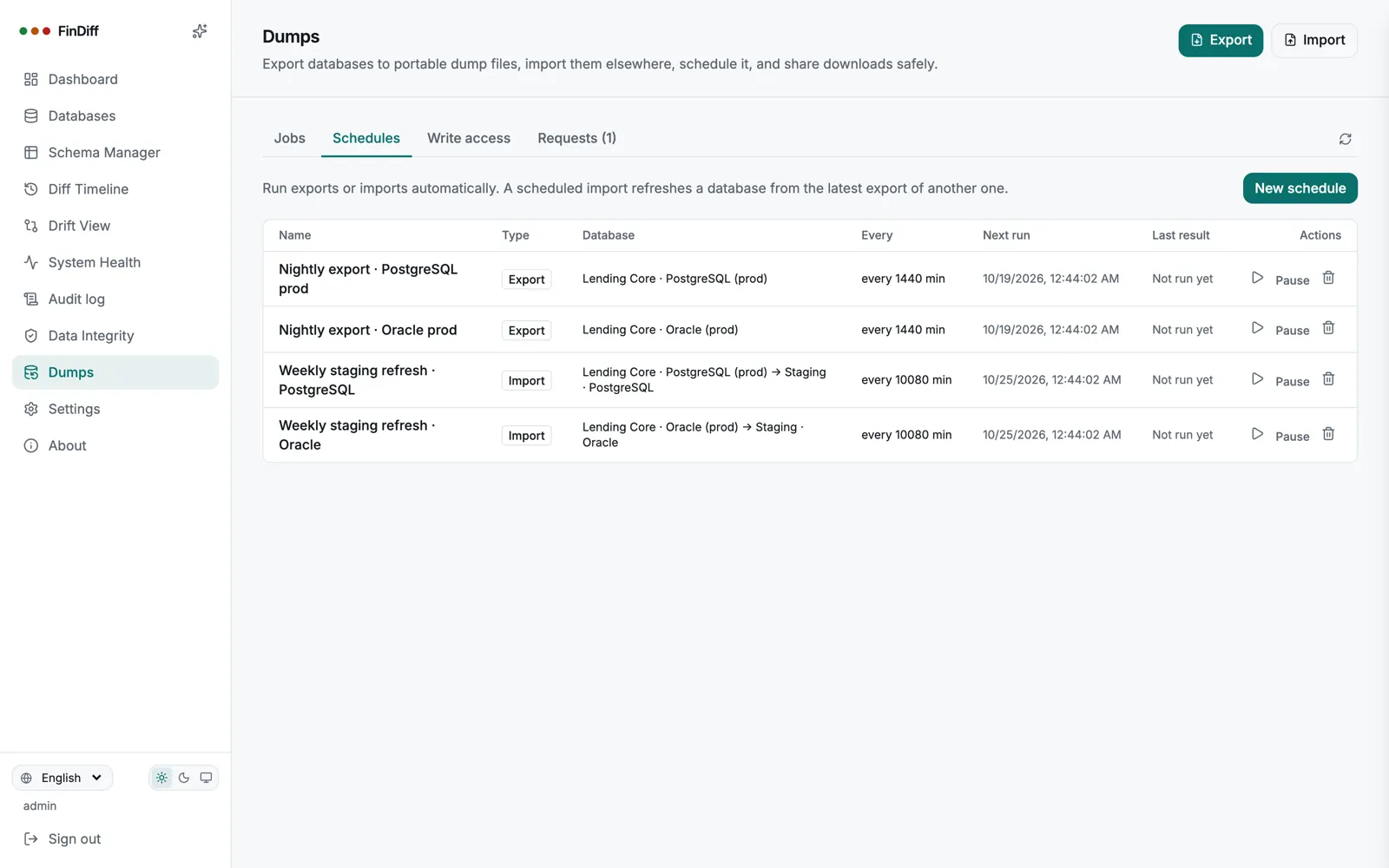Run Nightly export Oracle prod now
The image size is (1389, 868).
coord(1257,328)
